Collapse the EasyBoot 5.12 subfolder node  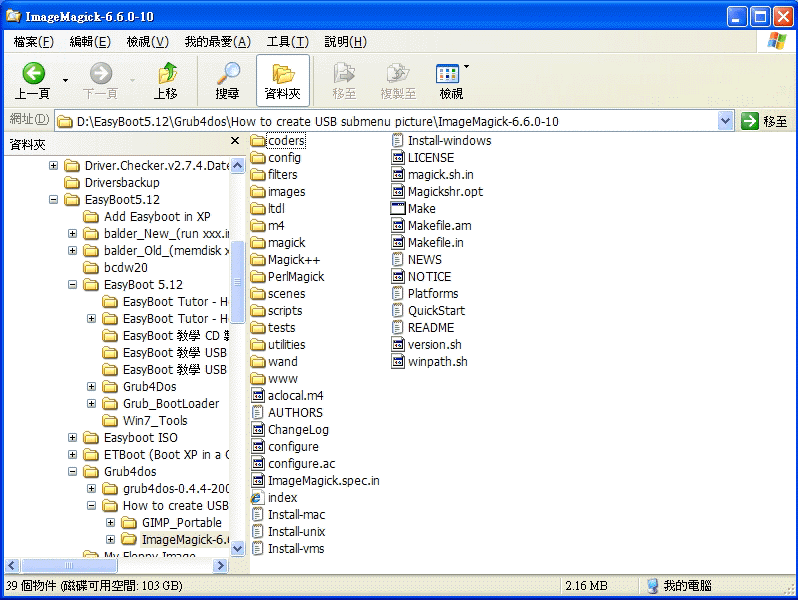[x=72, y=284]
